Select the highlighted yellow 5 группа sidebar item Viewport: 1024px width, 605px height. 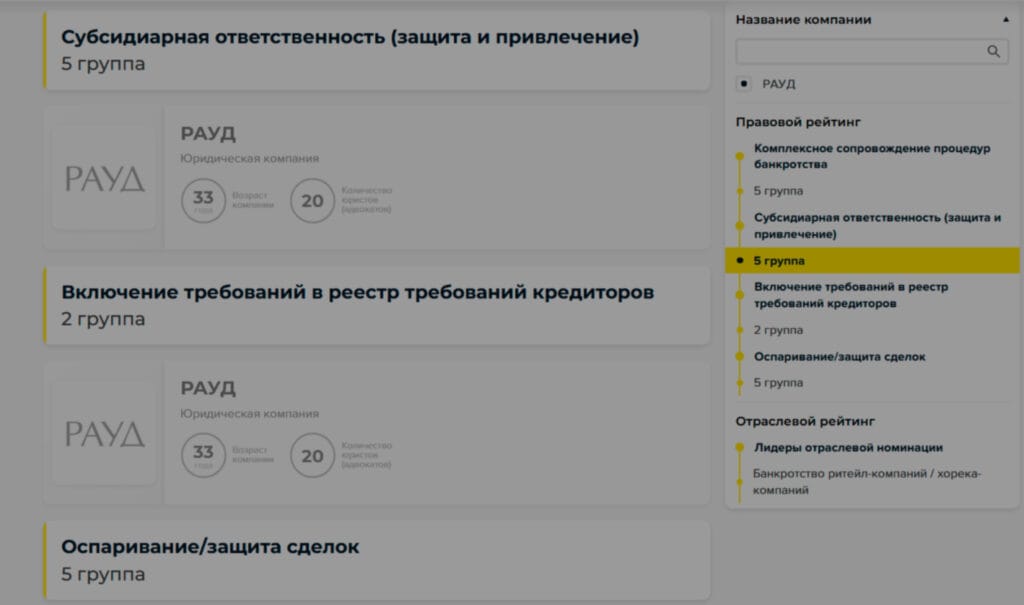click(778, 261)
